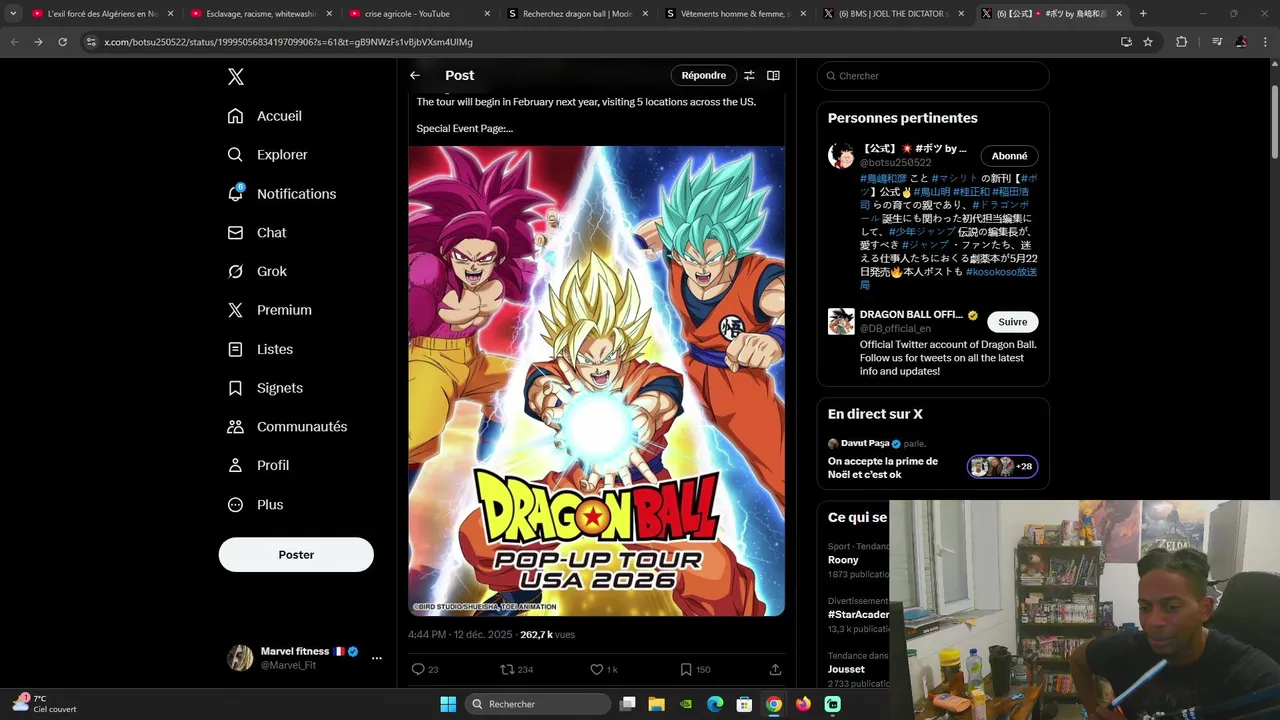Like the post with 1 k likes
Image resolution: width=1280 pixels, height=720 pixels.
tap(603, 669)
